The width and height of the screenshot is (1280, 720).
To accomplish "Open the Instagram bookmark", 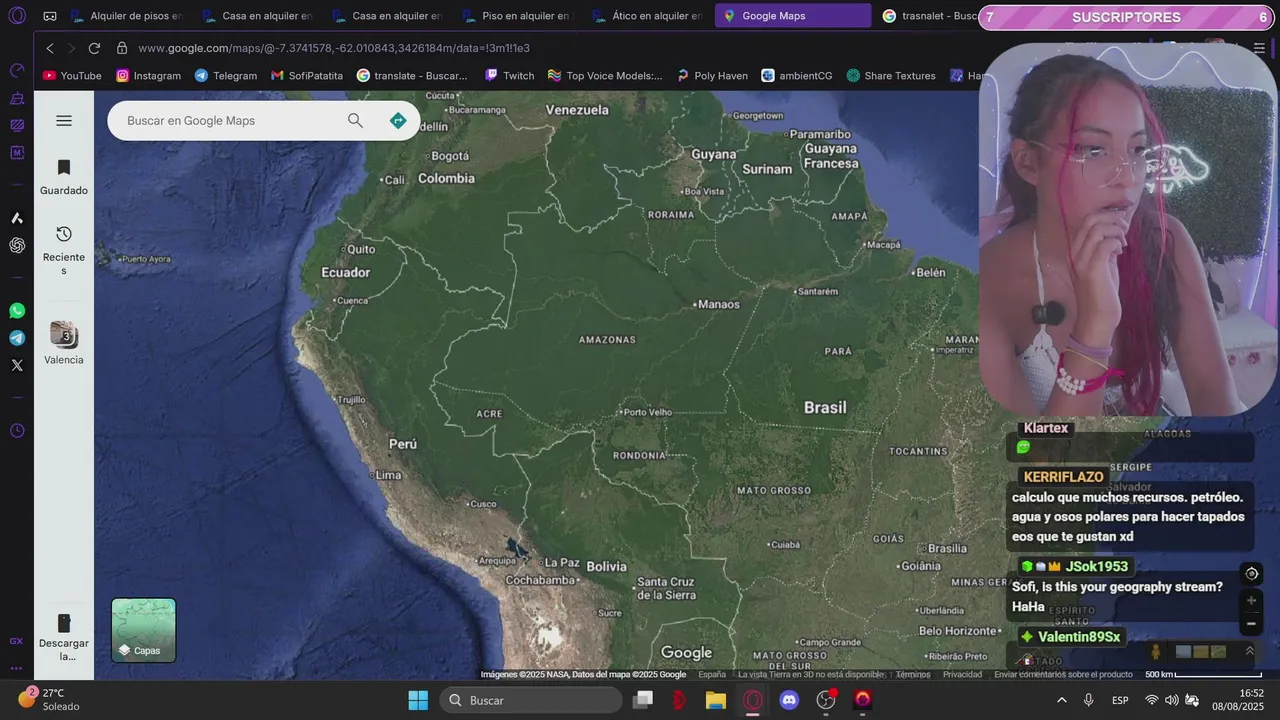I will [148, 76].
